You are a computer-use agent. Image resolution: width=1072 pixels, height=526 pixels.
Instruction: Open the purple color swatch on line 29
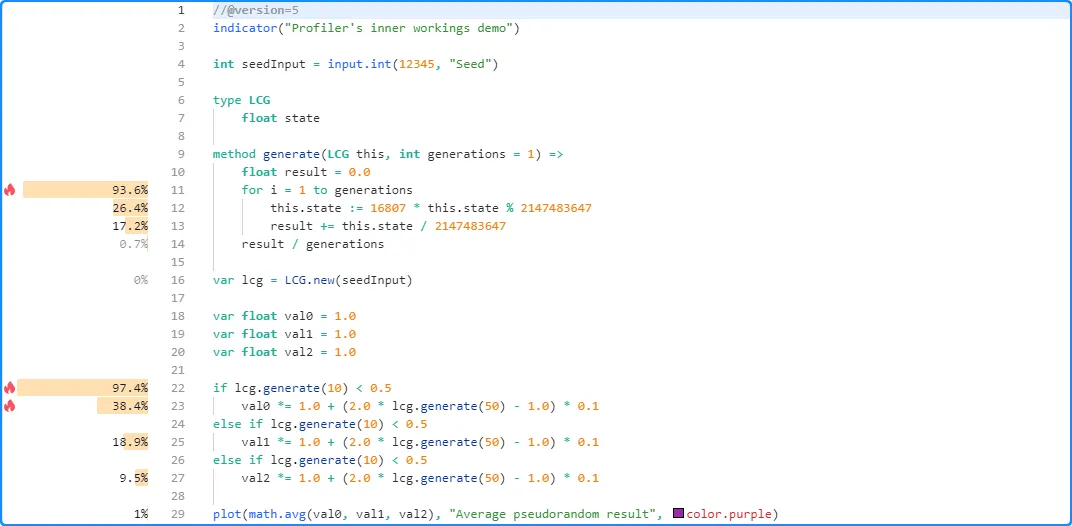[x=679, y=514]
